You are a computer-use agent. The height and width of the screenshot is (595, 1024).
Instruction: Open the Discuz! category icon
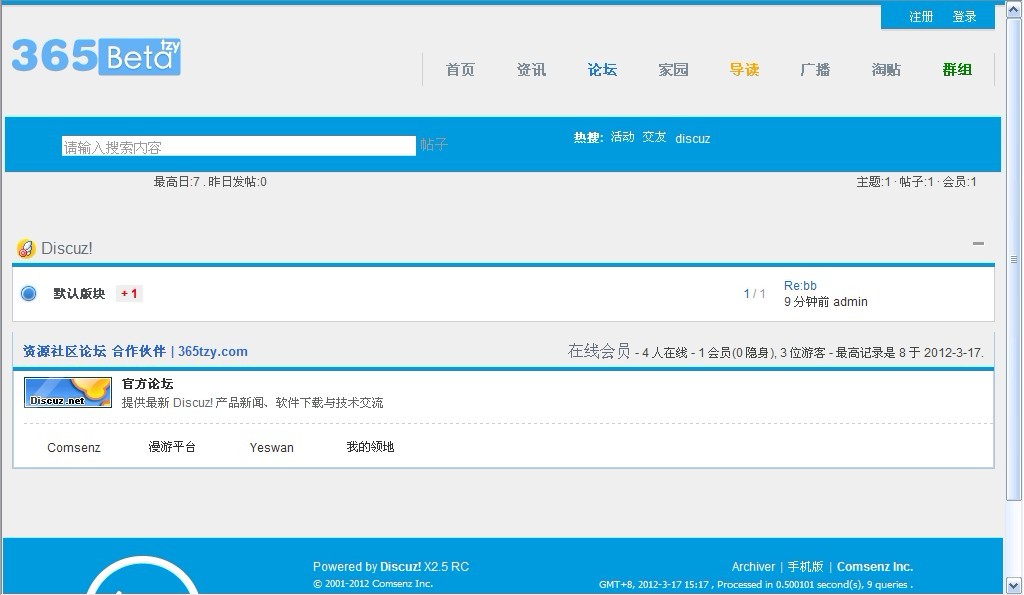(x=25, y=248)
